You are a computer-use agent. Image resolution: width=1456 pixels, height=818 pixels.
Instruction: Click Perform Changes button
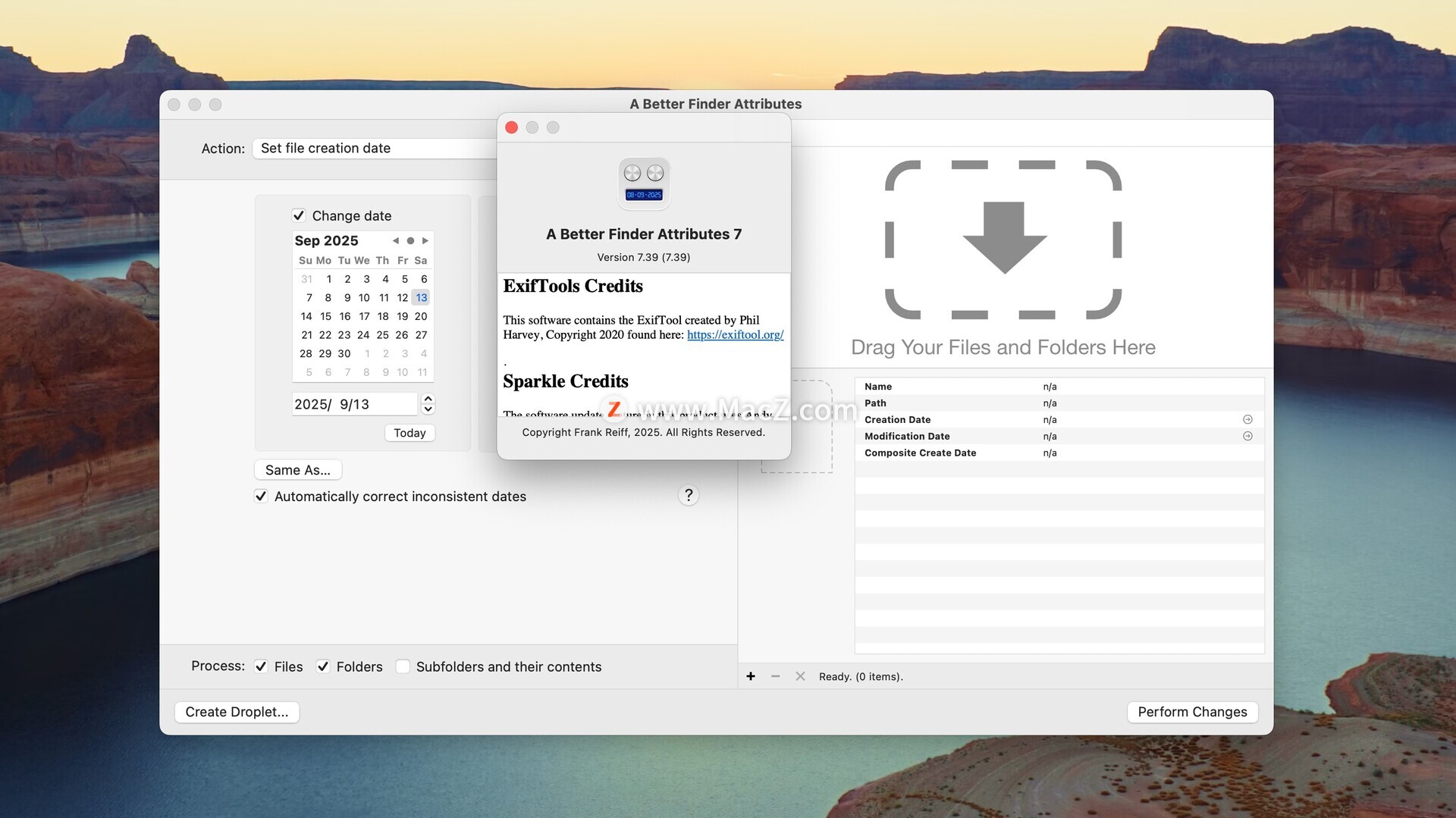(1192, 712)
